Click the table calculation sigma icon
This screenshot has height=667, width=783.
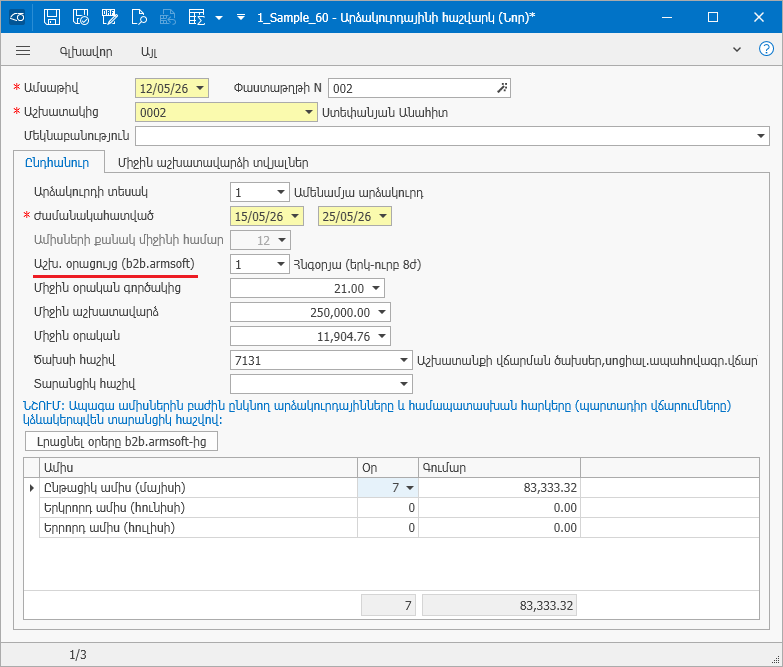(197, 17)
